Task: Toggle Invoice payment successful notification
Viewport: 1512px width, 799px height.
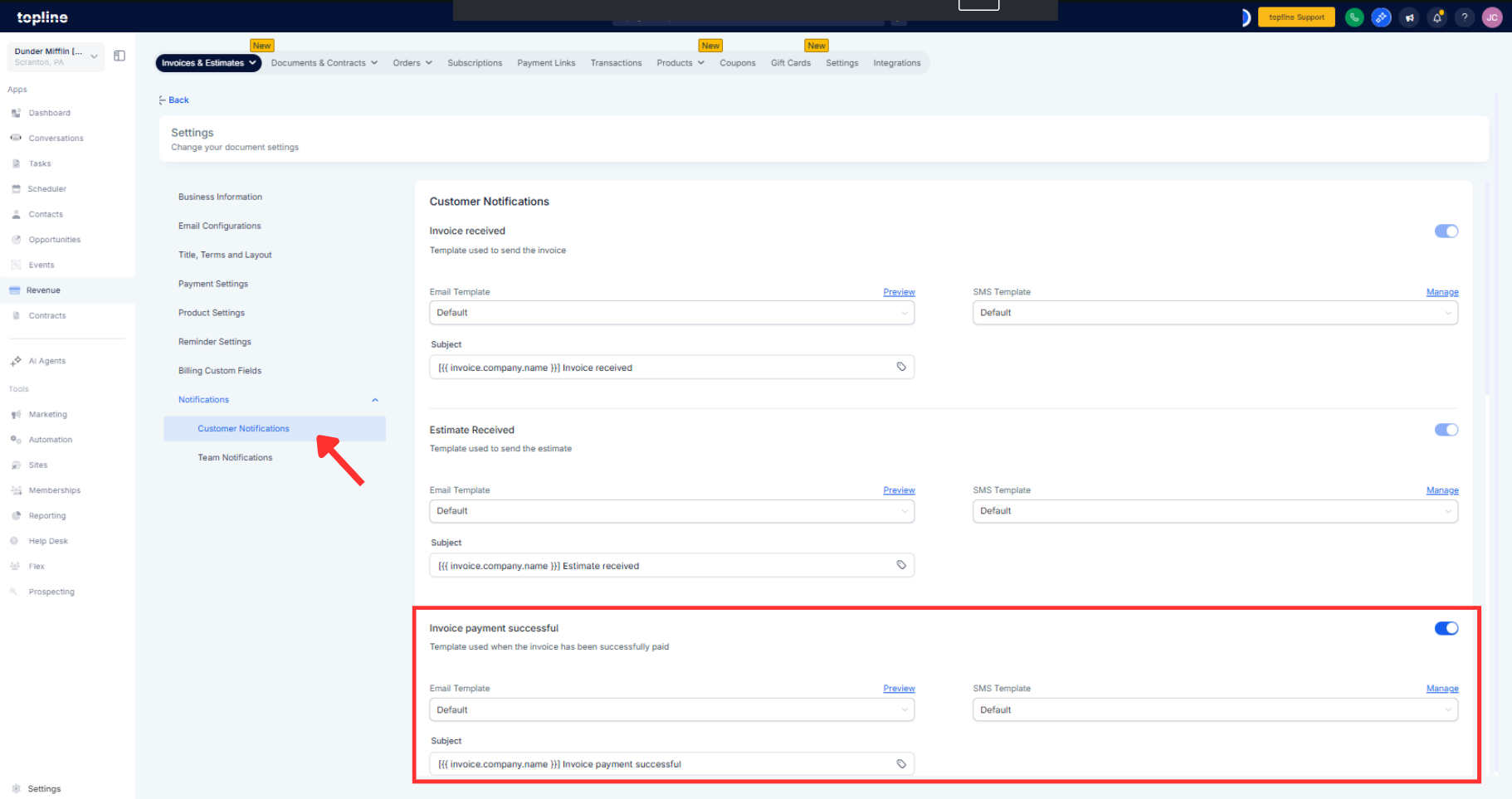Action: point(1446,628)
